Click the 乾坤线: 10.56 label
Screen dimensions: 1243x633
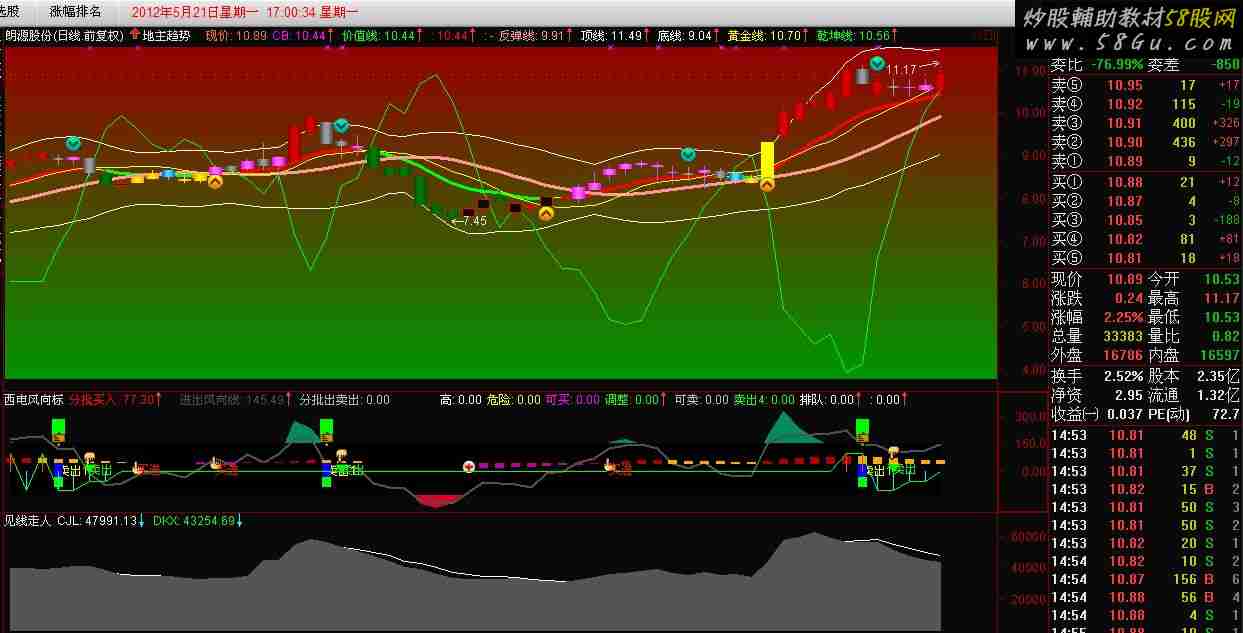tap(853, 35)
